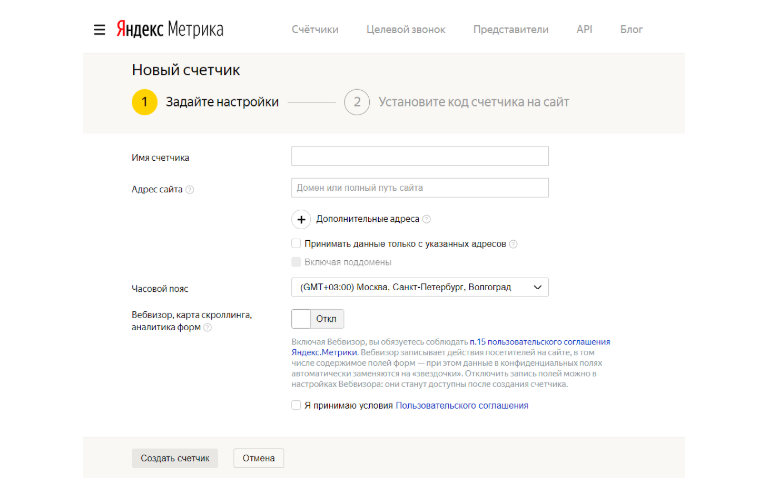Go to Целевой звонок section
767x494 pixels.
pyautogui.click(x=406, y=29)
